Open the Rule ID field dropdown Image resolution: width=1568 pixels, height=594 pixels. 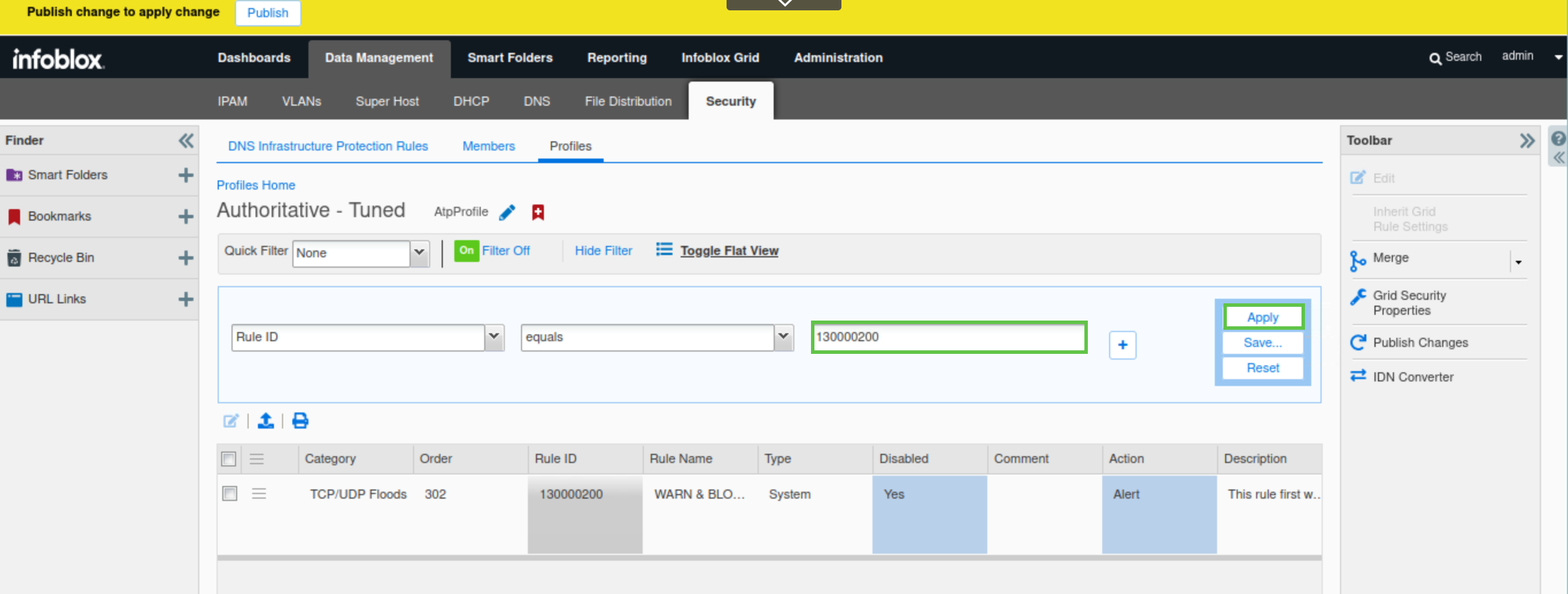coord(493,337)
